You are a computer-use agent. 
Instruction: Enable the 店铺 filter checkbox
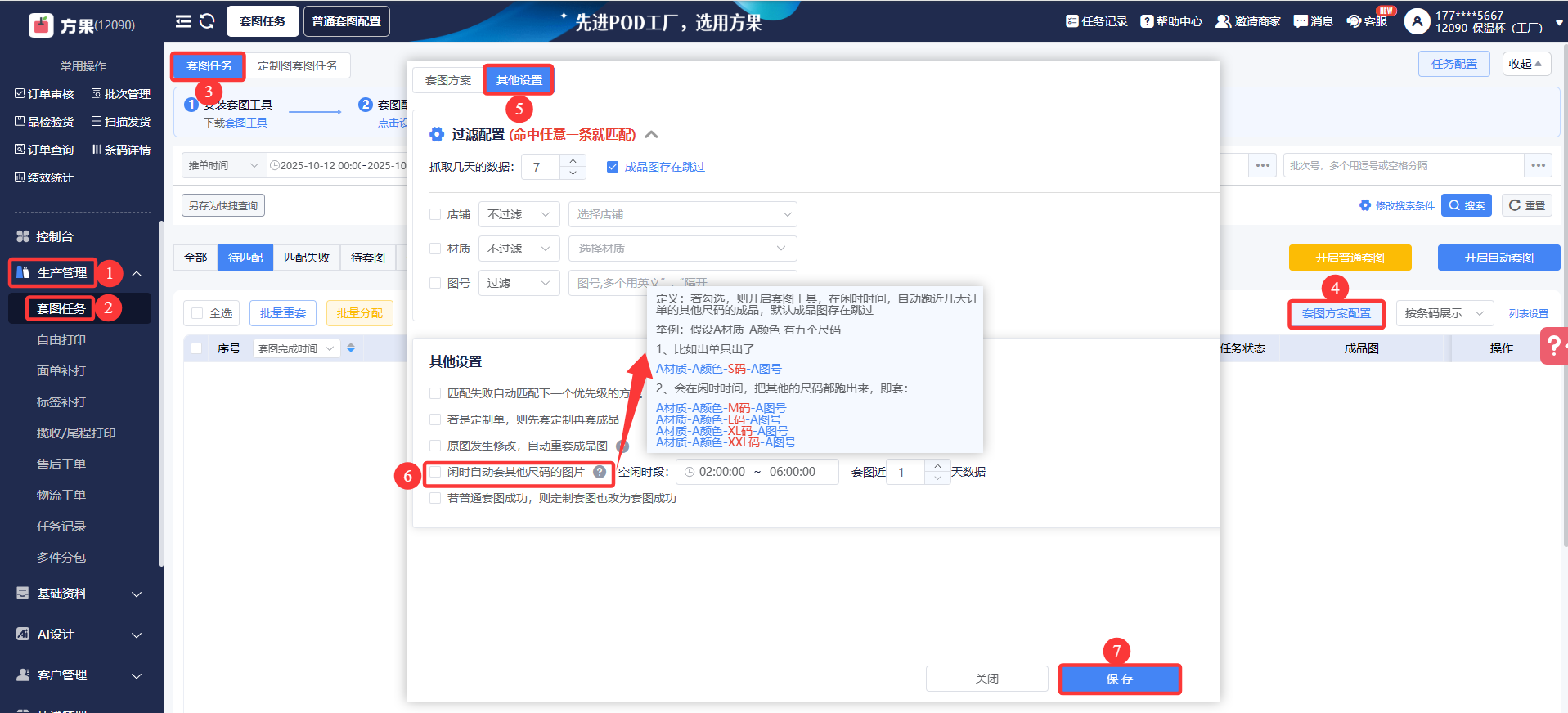(435, 214)
